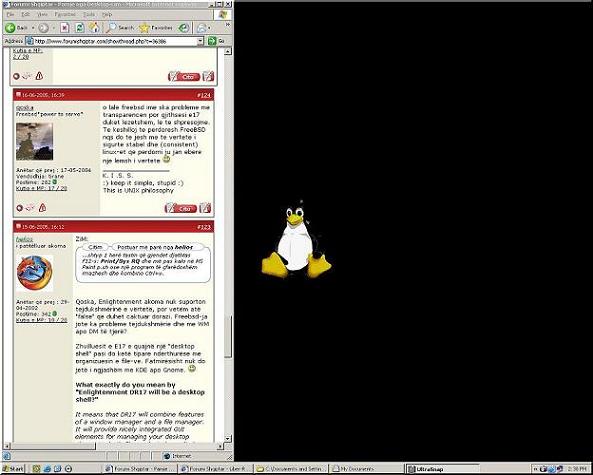Switch to C:\Documents and Settings taskbar window
Image resolution: width=593 pixels, height=475 pixels.
[291, 469]
